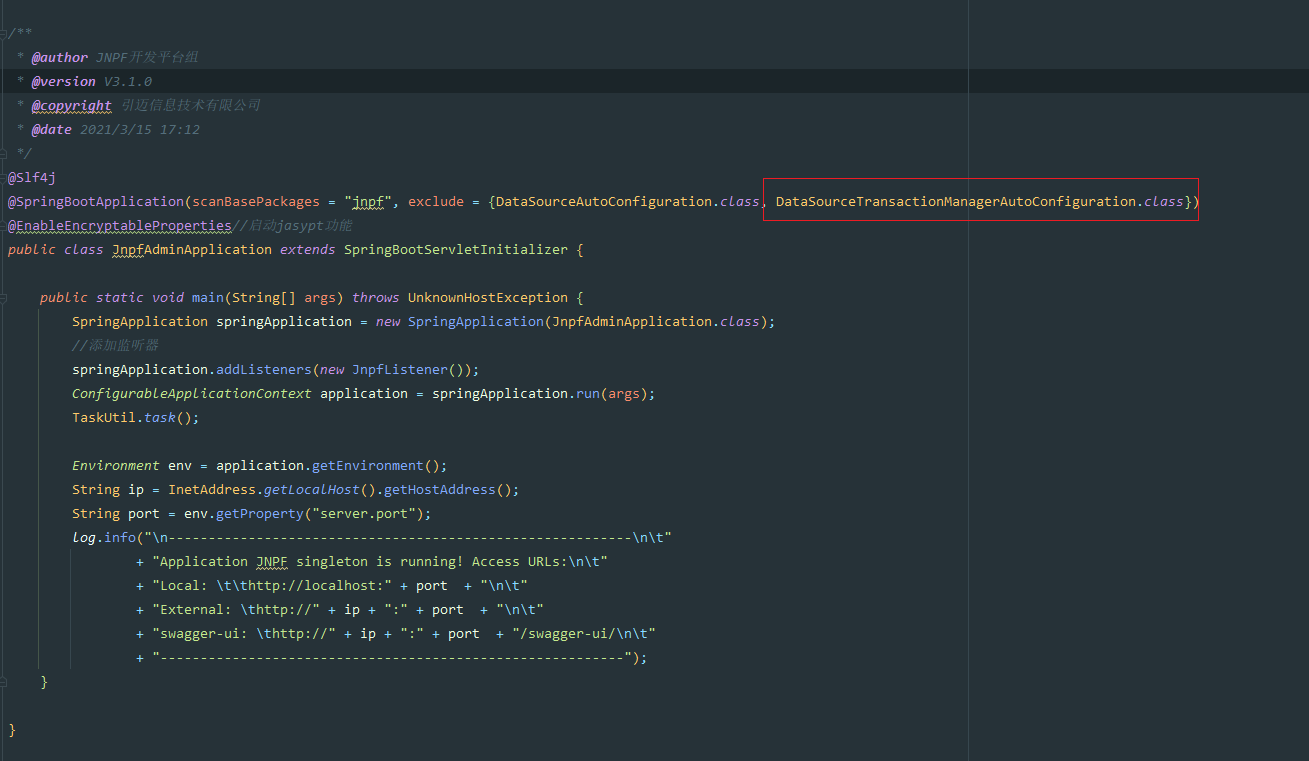Click the "server.port" string literal
1309x761 pixels.
[367, 514]
